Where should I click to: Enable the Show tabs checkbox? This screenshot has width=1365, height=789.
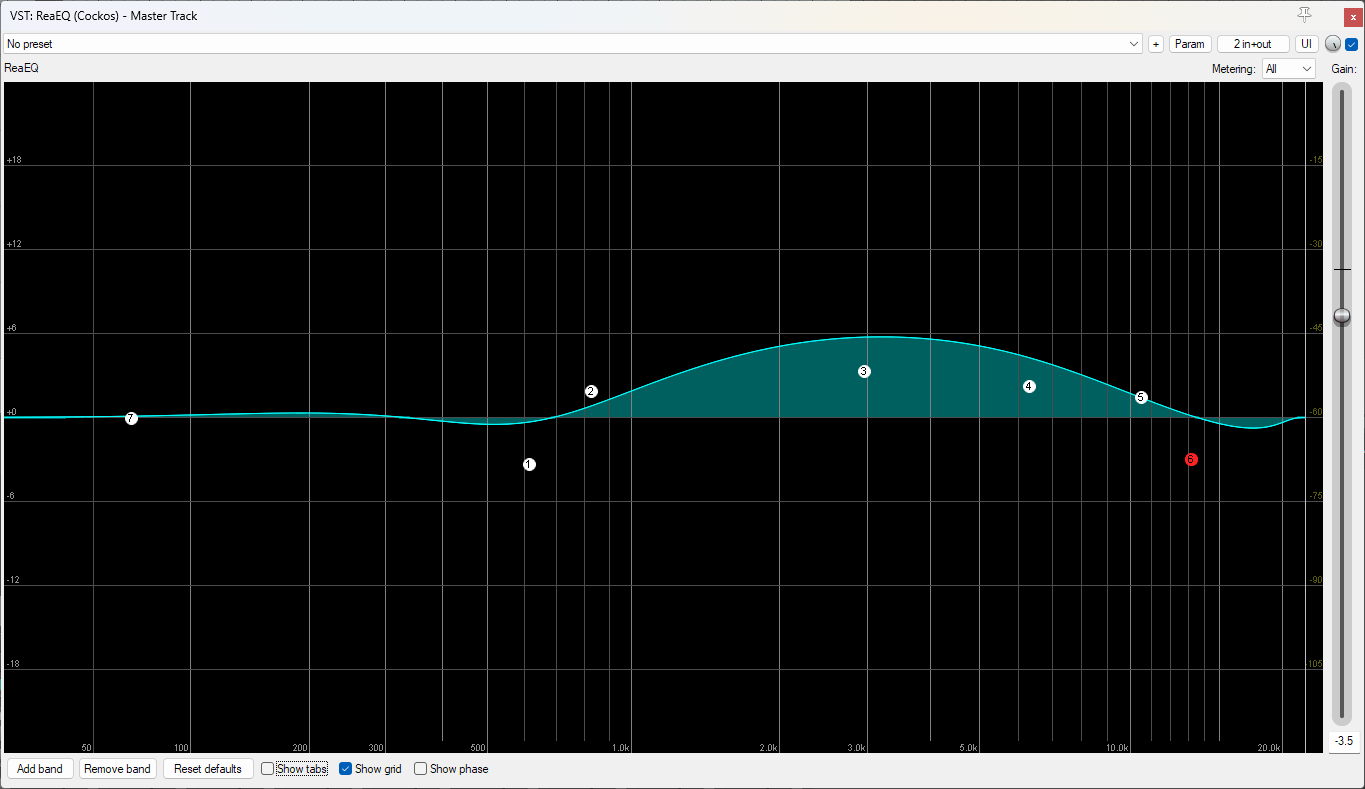tap(267, 769)
